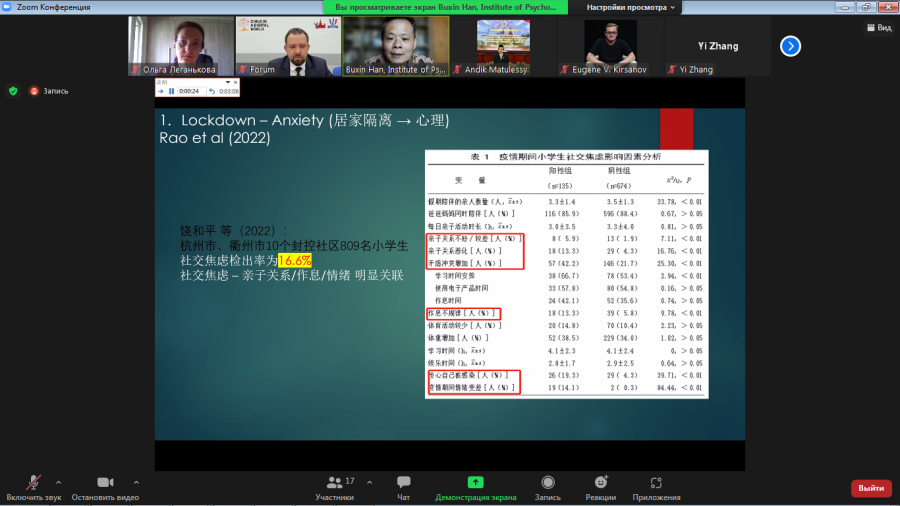Expand audio options arrow beside microphone
Screen dimensions: 900x506
[59, 482]
